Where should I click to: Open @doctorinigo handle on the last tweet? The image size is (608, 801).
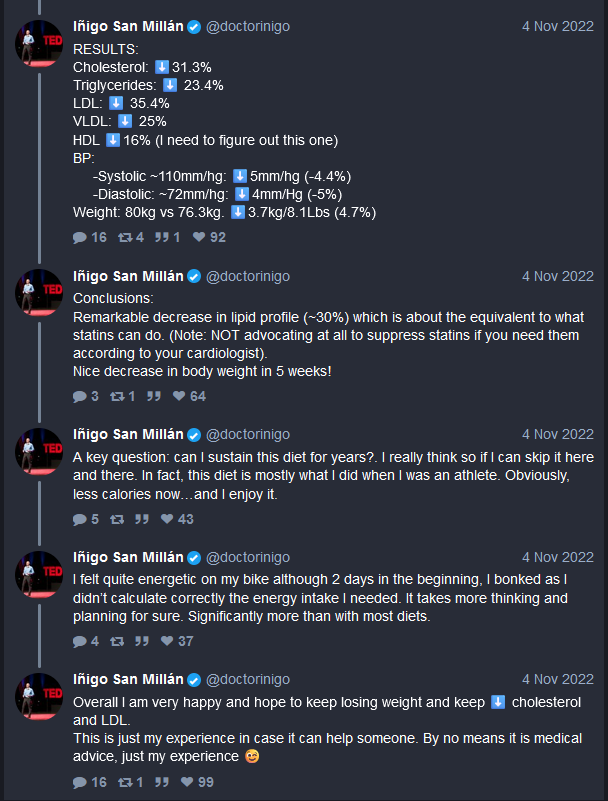(248, 679)
